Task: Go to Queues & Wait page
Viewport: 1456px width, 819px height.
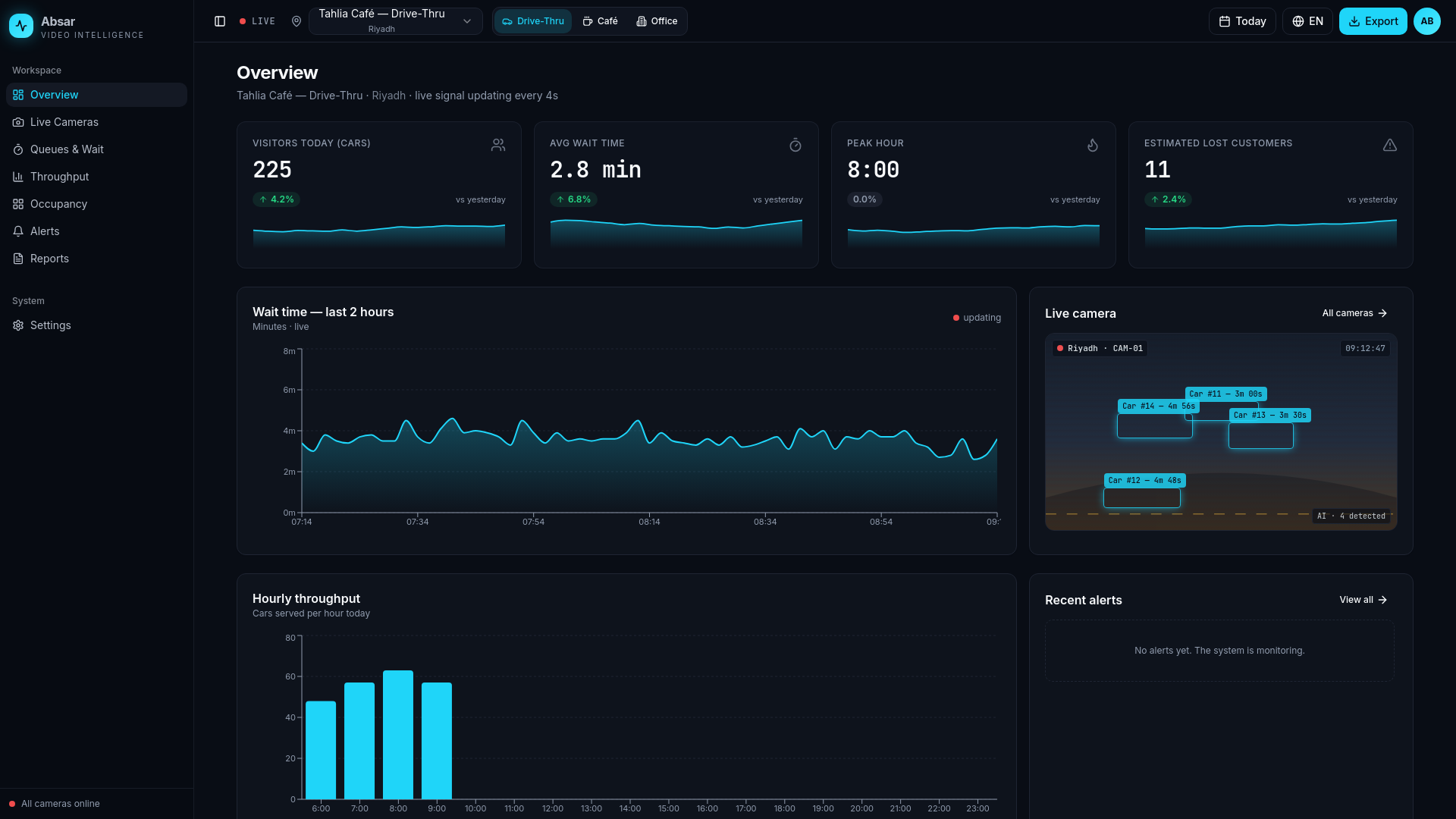Action: (x=96, y=149)
